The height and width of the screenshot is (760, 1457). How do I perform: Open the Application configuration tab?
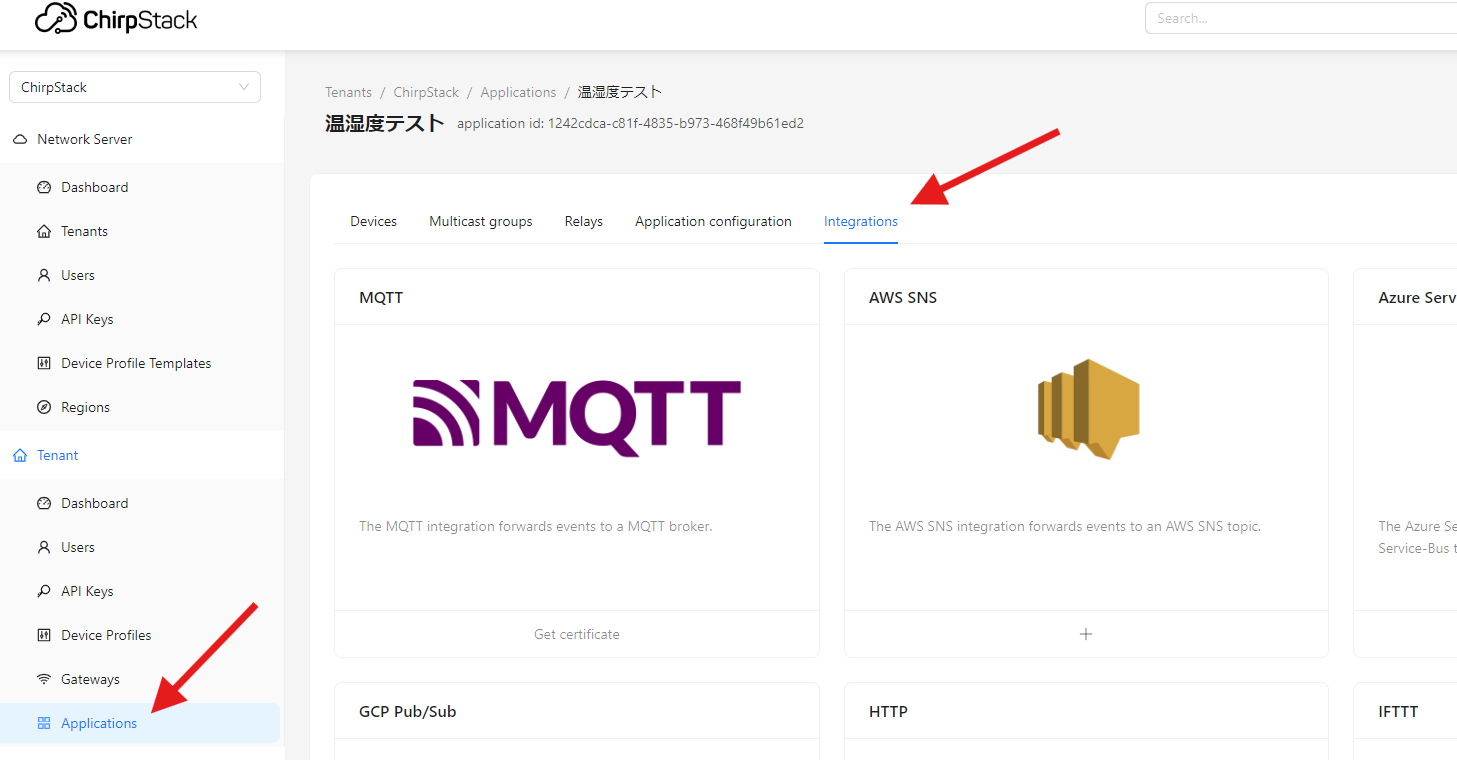(713, 221)
